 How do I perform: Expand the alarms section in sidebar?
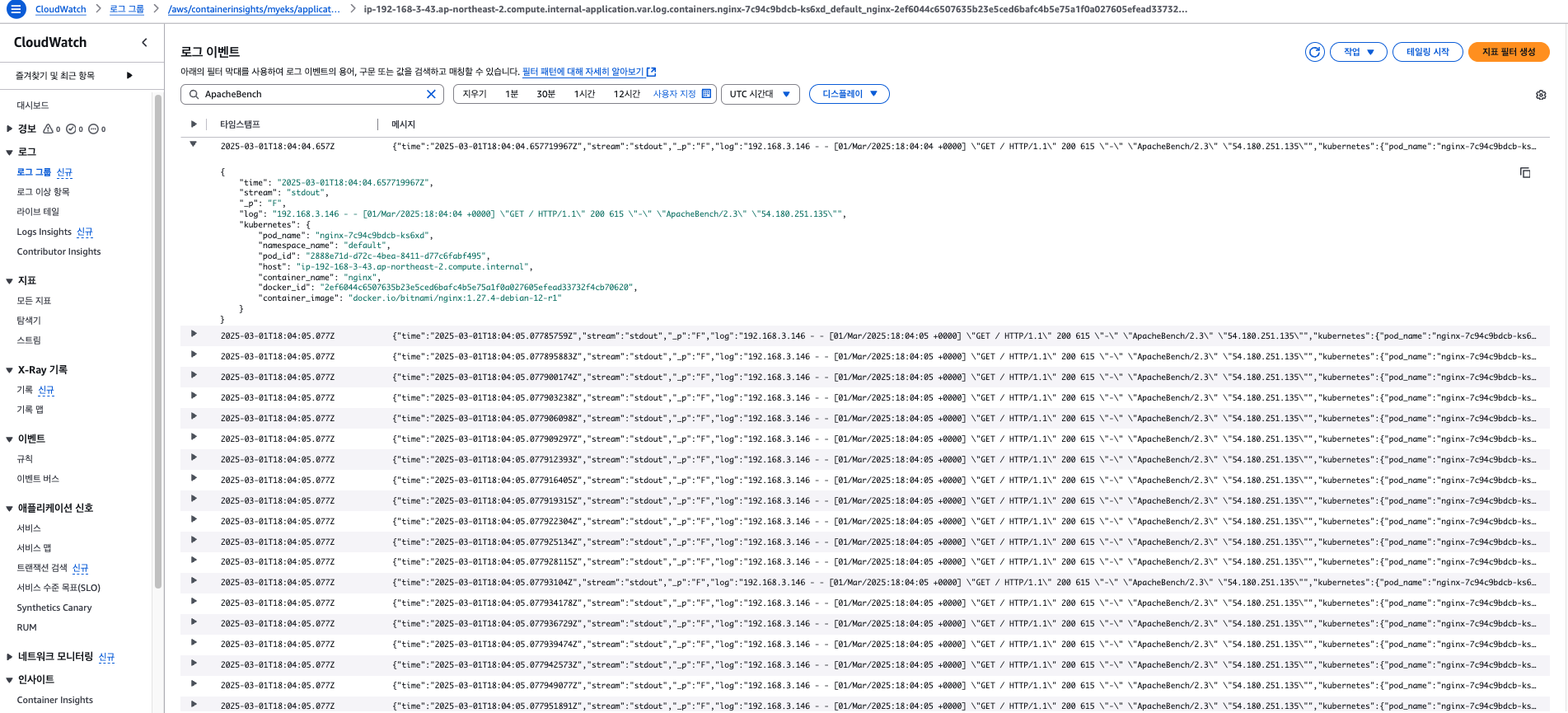coord(9,129)
